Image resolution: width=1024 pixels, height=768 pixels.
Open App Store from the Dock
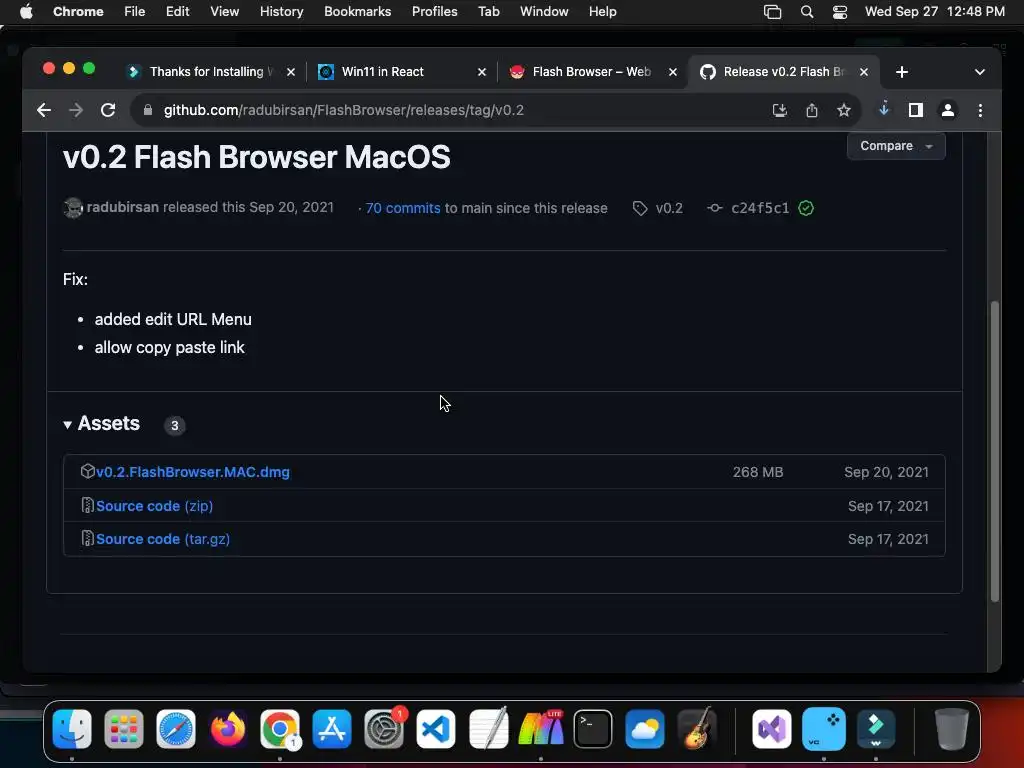(332, 729)
